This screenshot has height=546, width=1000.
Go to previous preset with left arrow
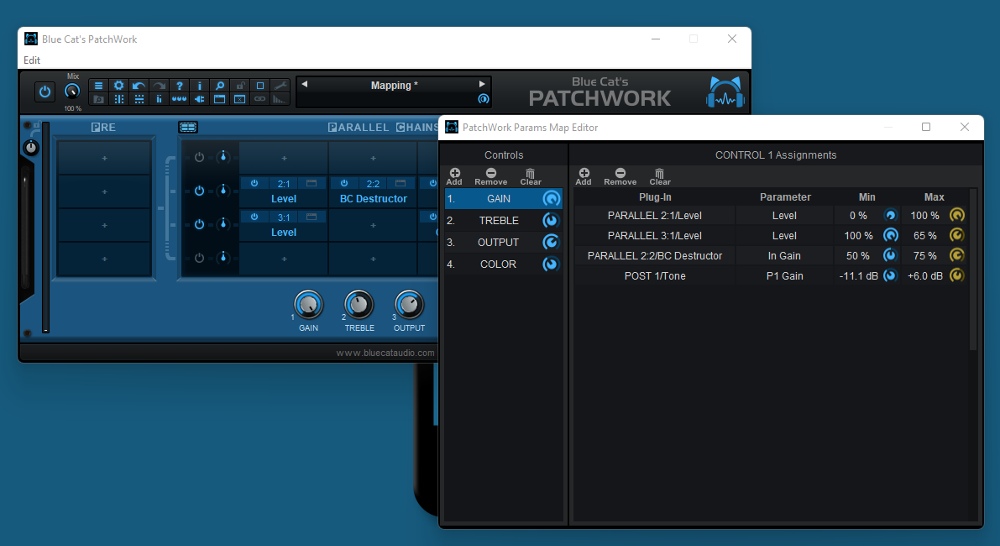click(304, 84)
